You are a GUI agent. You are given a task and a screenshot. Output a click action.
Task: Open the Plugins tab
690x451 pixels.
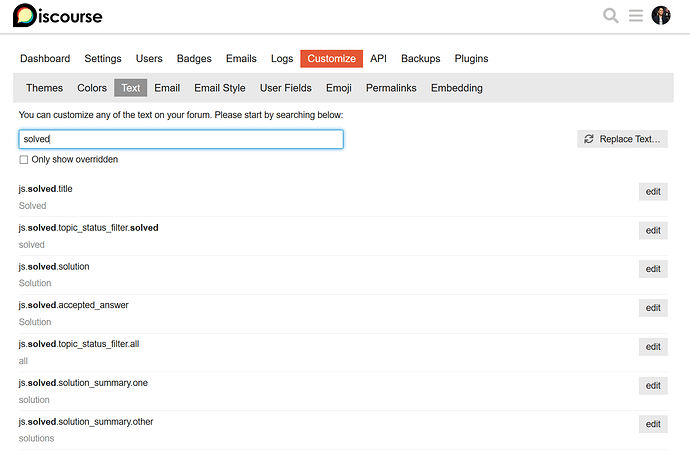(471, 59)
